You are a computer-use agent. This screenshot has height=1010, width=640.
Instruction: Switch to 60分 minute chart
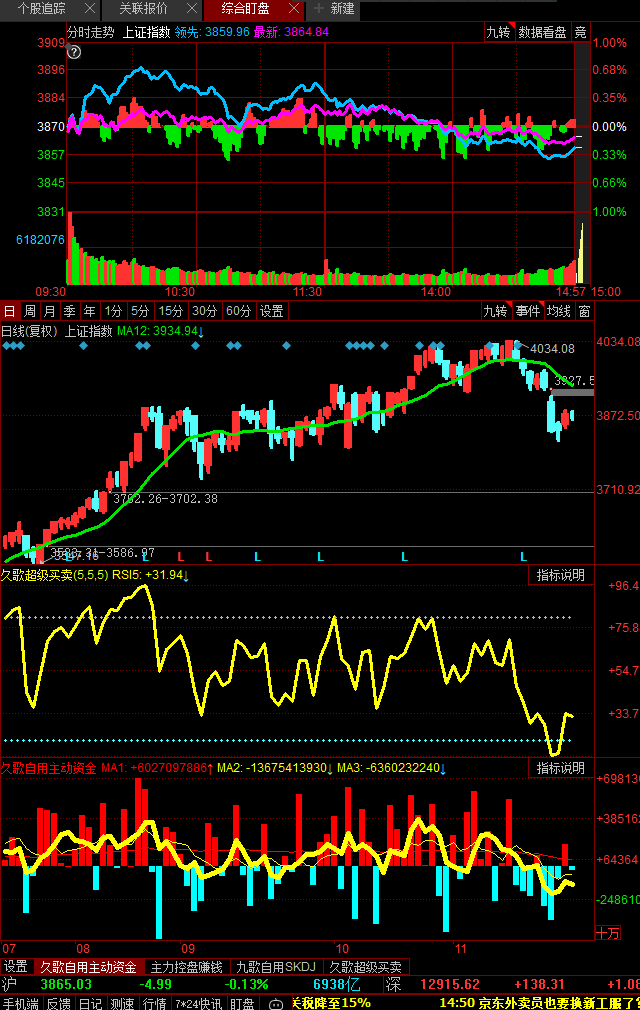click(238, 311)
